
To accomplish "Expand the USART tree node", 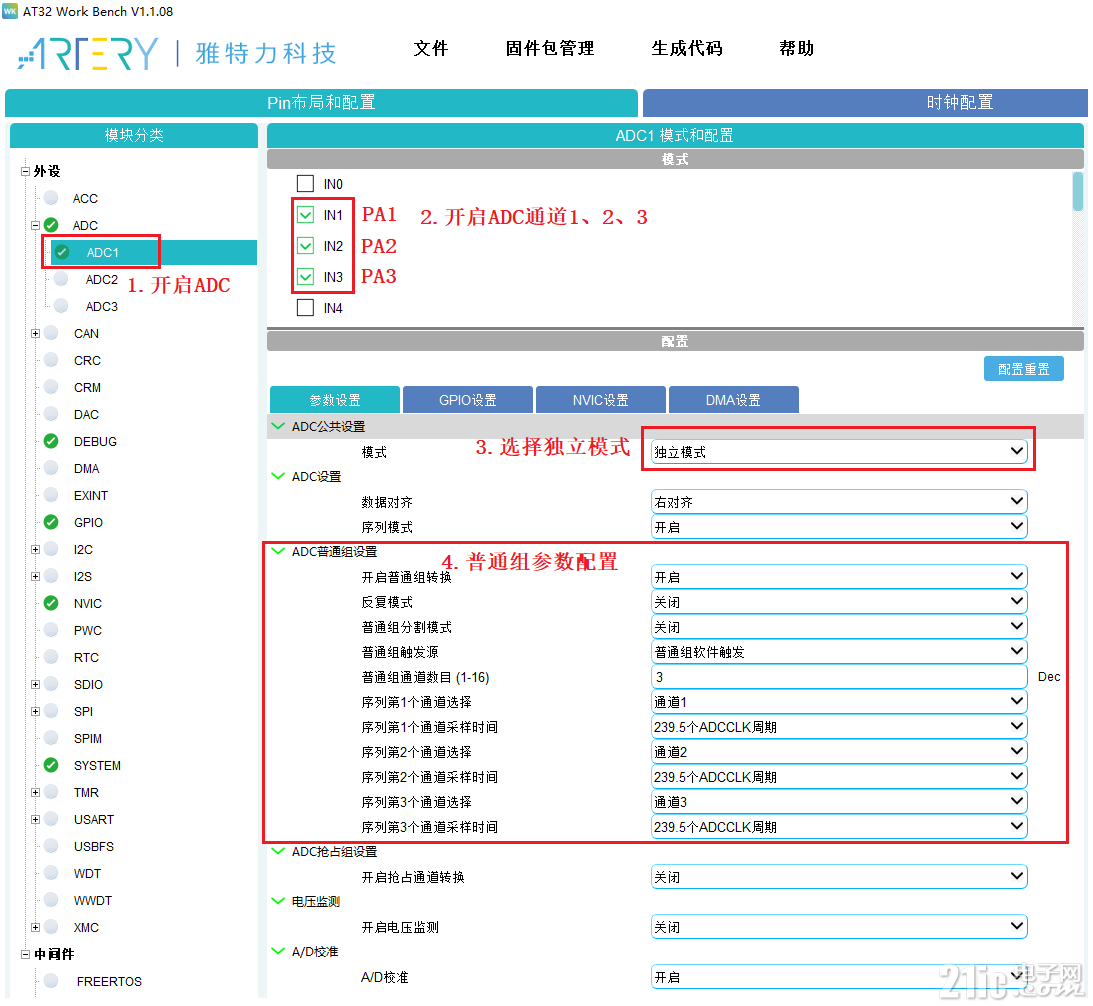I will coord(35,819).
